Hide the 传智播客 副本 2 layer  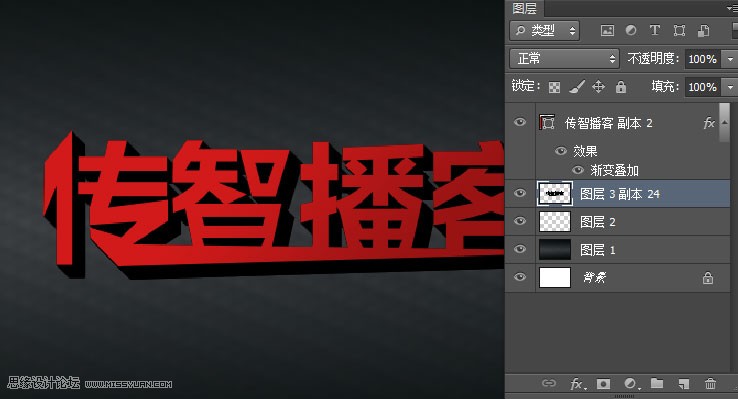click(520, 122)
